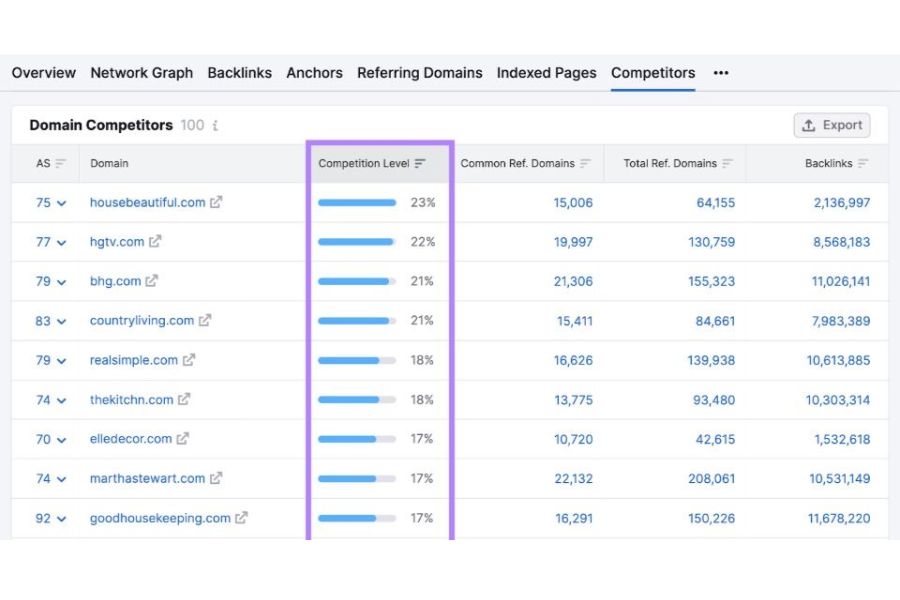
Task: Go to Referring Domains tab
Action: tap(420, 73)
